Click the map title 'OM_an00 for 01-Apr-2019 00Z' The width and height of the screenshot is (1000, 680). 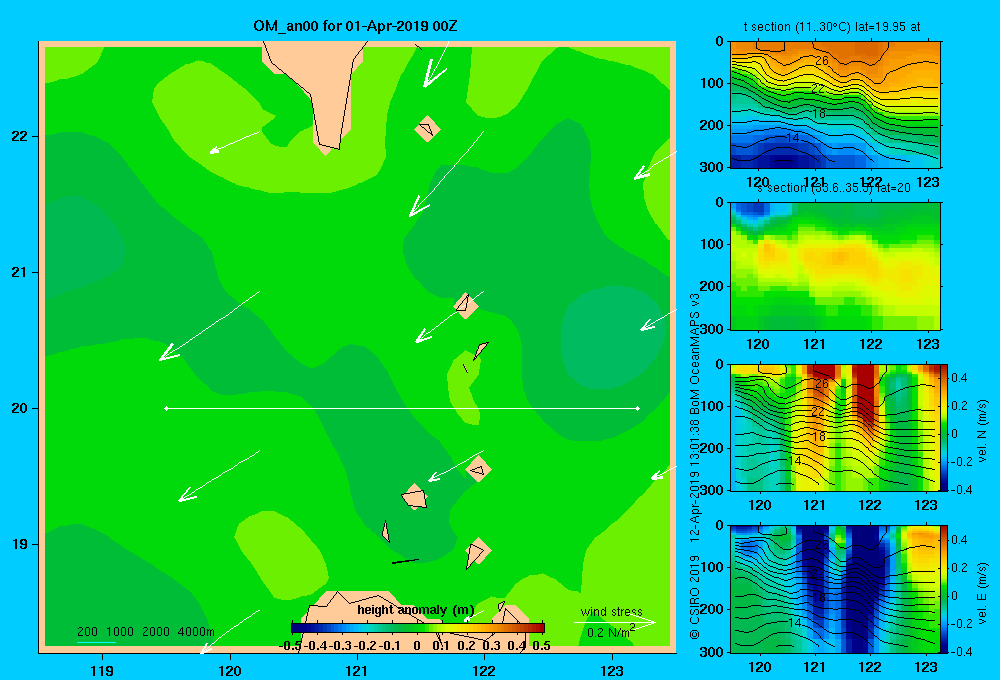pyautogui.click(x=355, y=26)
